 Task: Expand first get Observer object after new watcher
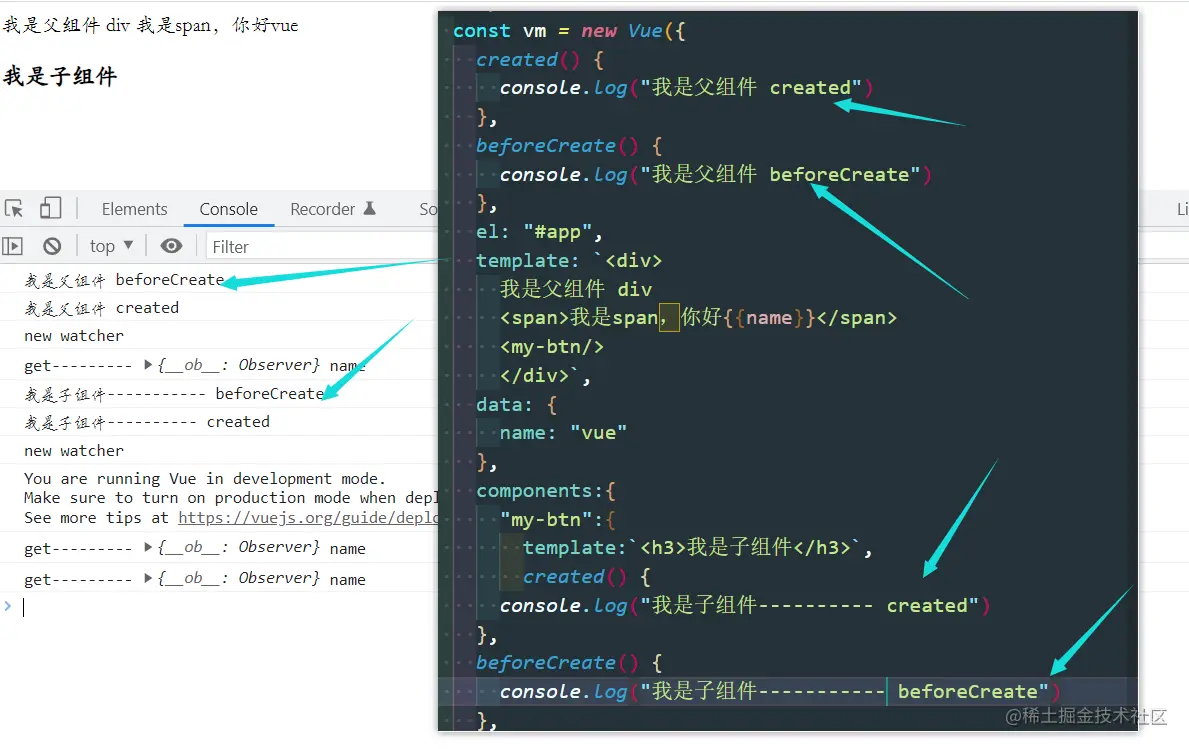tap(148, 365)
